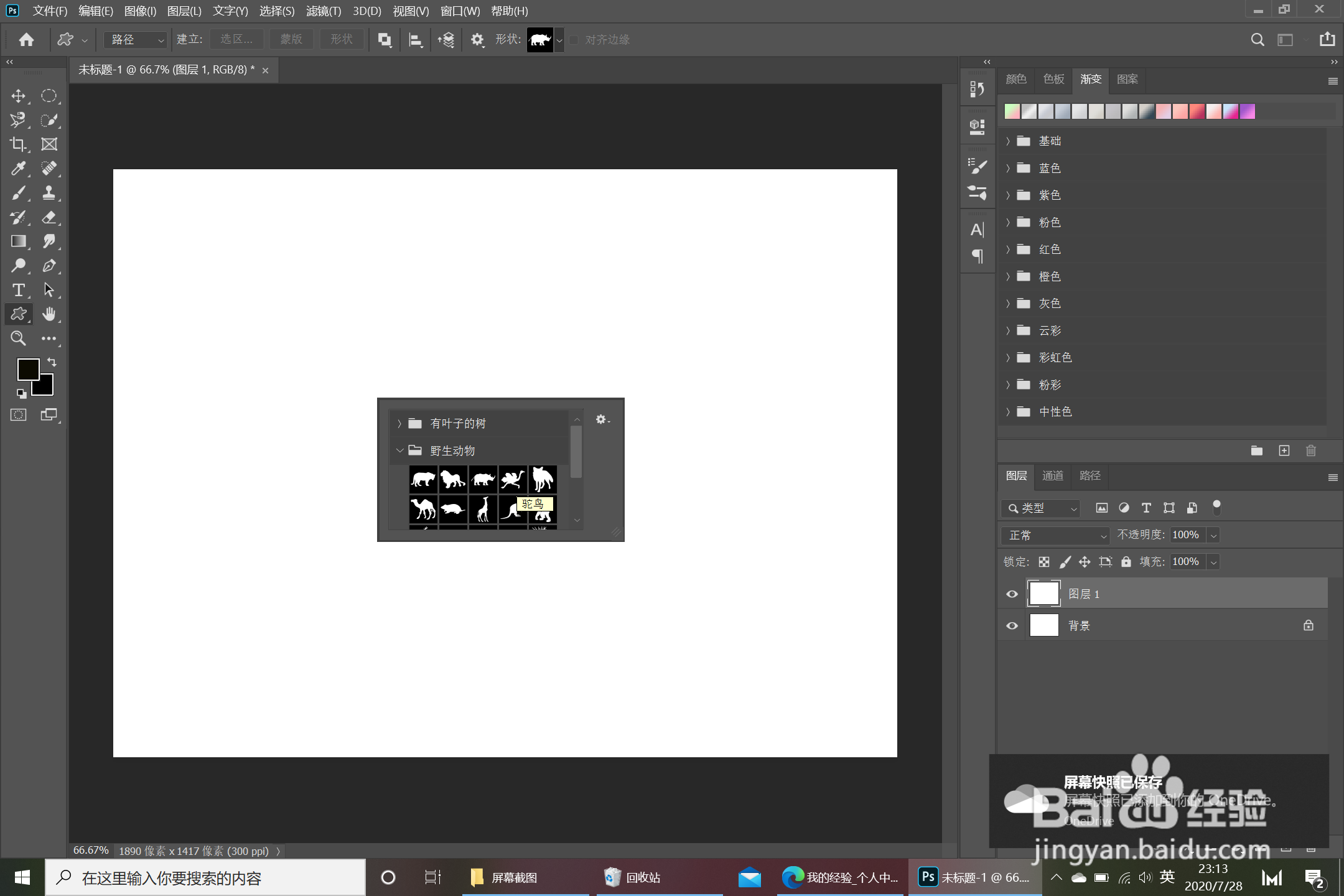This screenshot has width=1344, height=896.
Task: Select the Crop tool
Action: 18,144
